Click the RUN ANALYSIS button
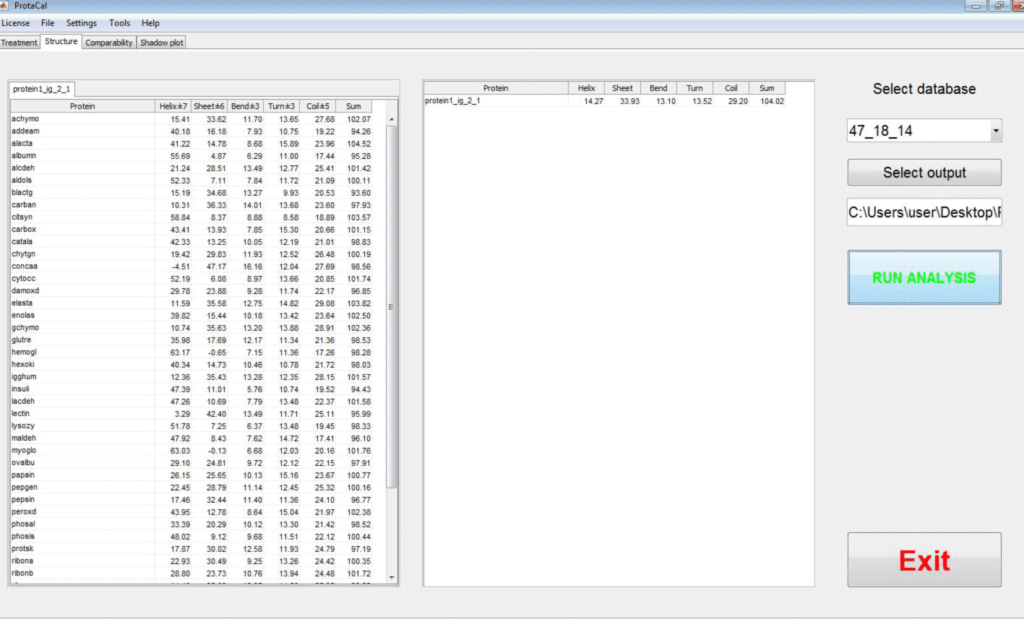Image resolution: width=1024 pixels, height=619 pixels. 923,278
